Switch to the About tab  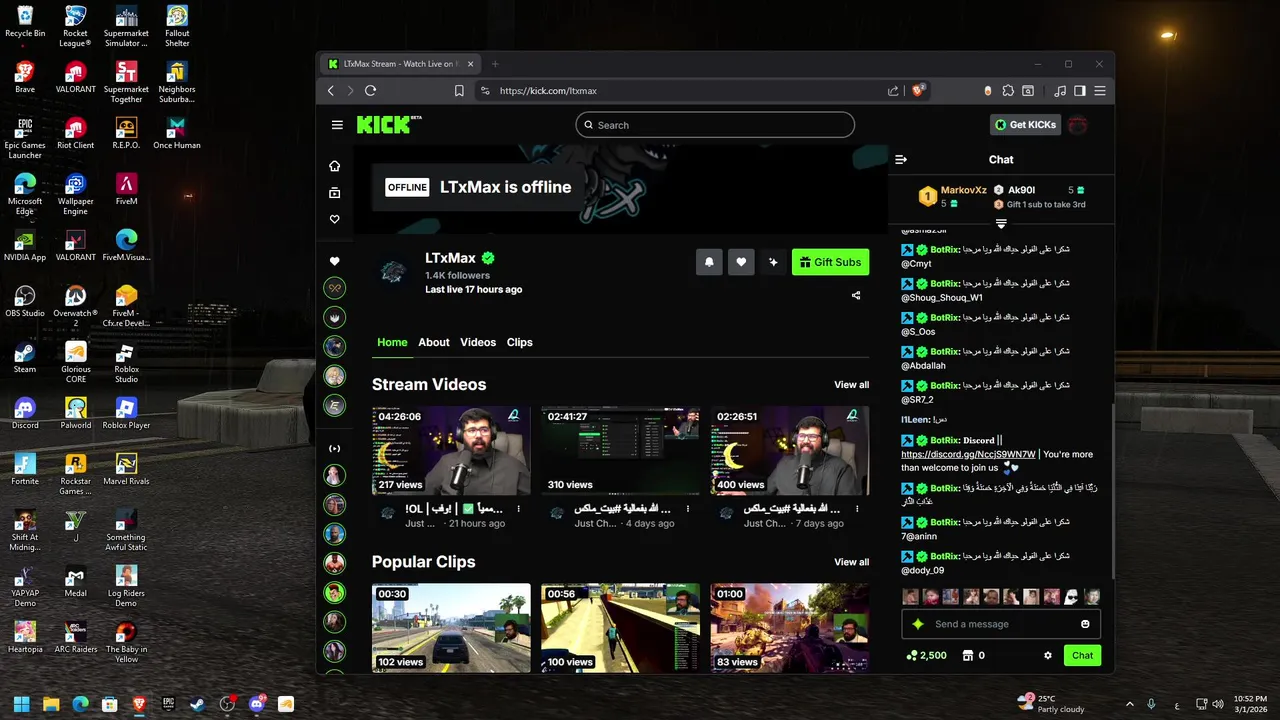434,342
